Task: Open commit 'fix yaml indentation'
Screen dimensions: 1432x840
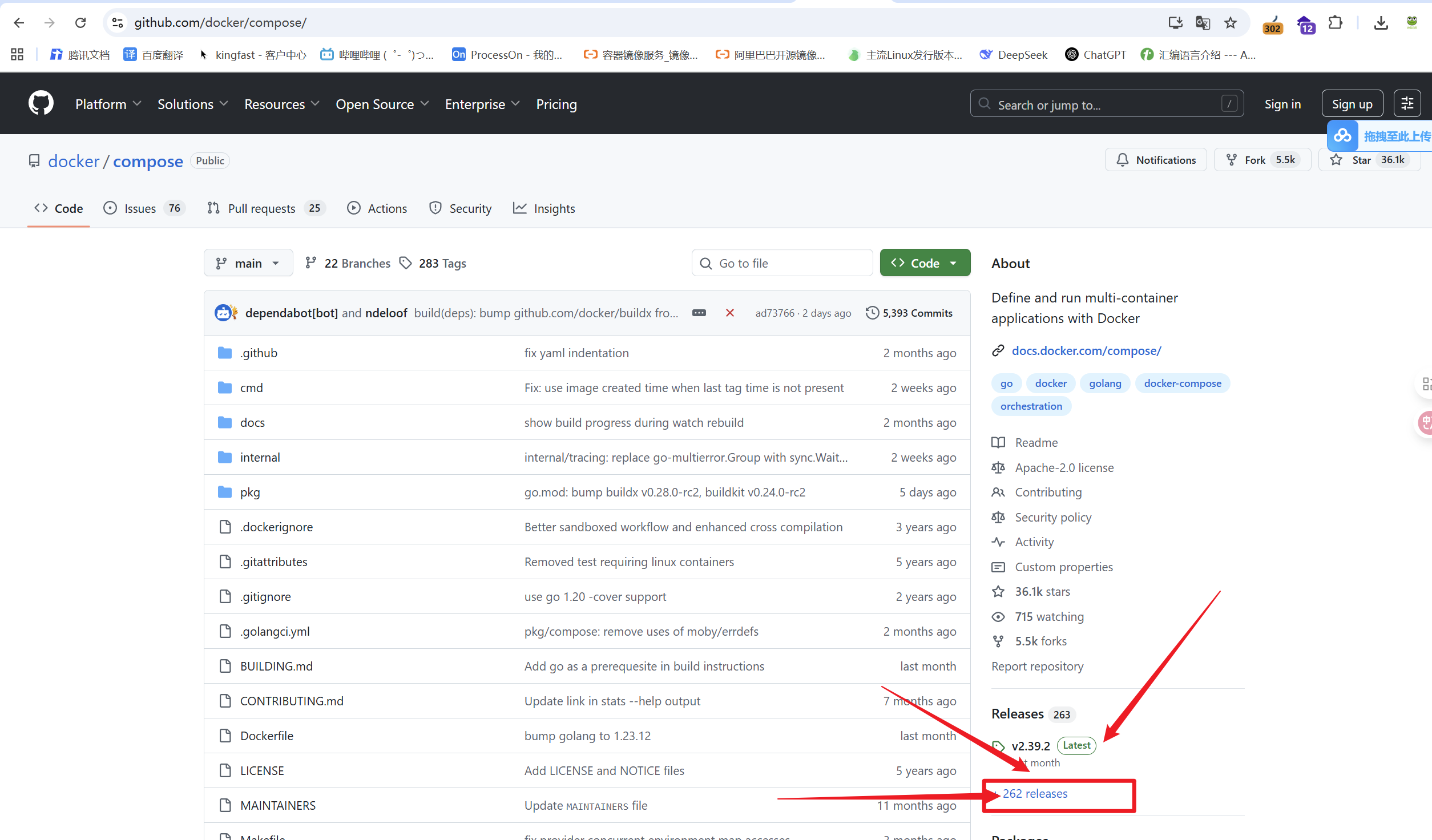Action: (x=576, y=353)
